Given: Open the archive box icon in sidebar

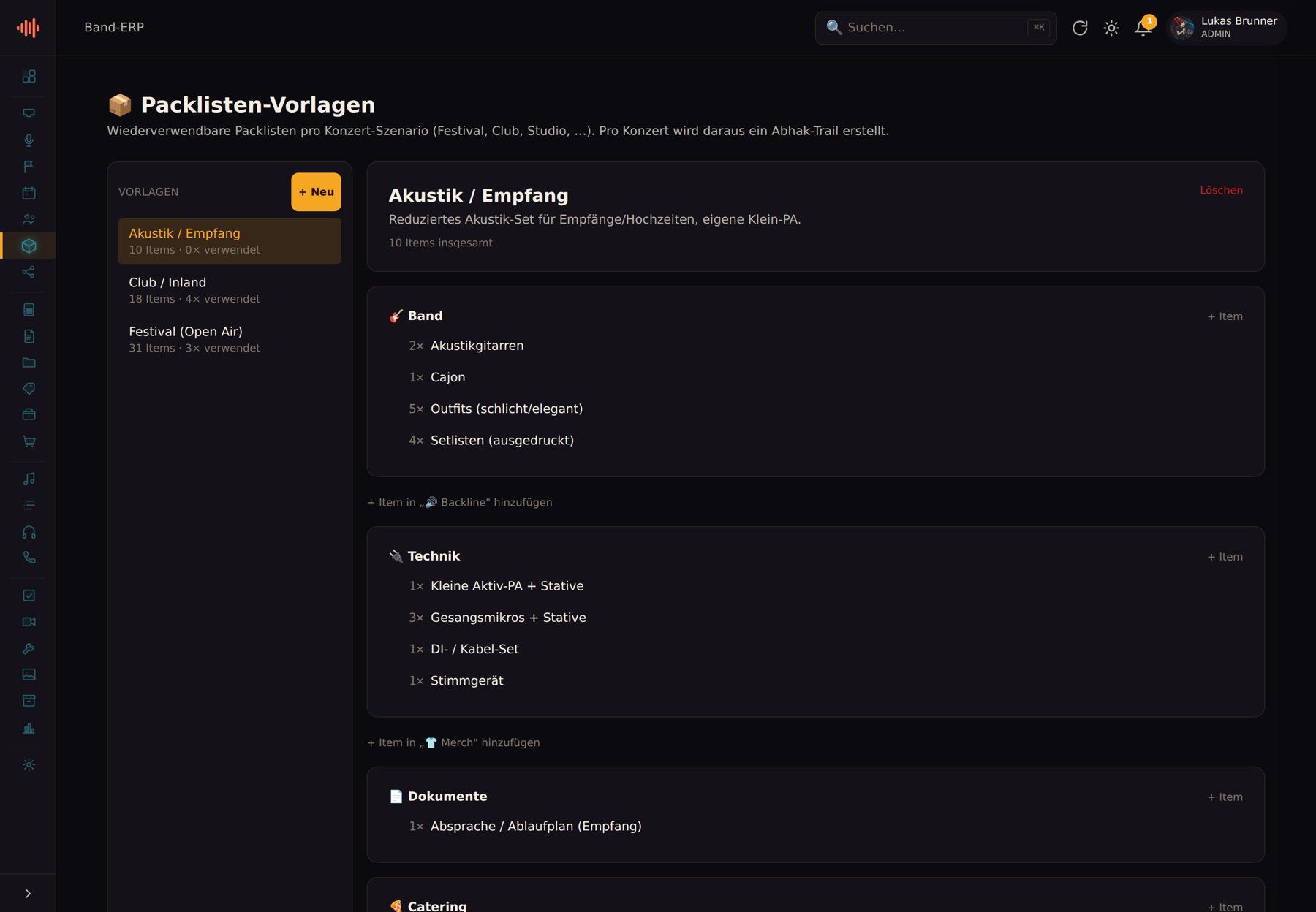Looking at the screenshot, I should click(x=29, y=701).
